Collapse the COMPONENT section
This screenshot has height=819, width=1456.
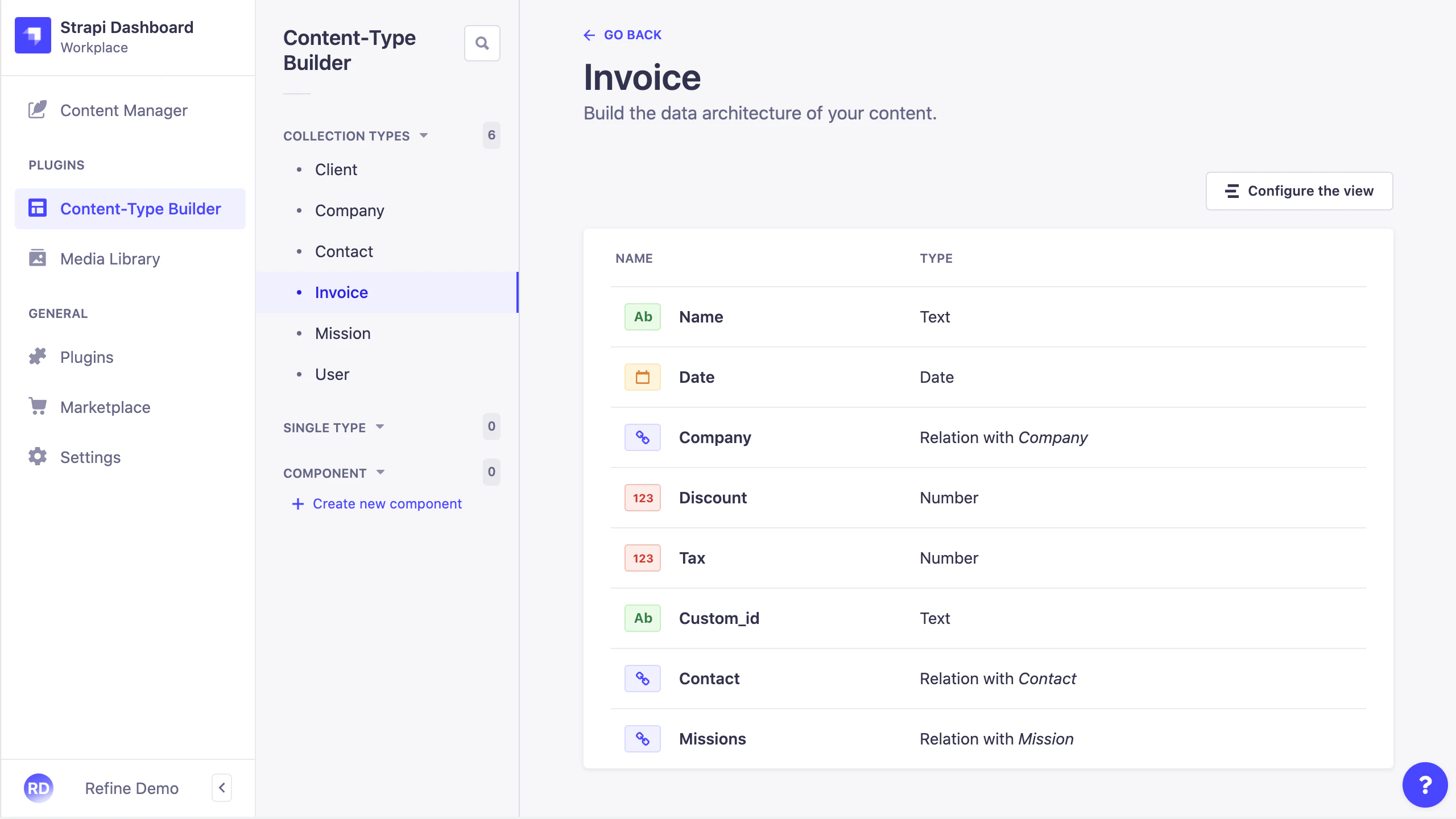tap(380, 472)
